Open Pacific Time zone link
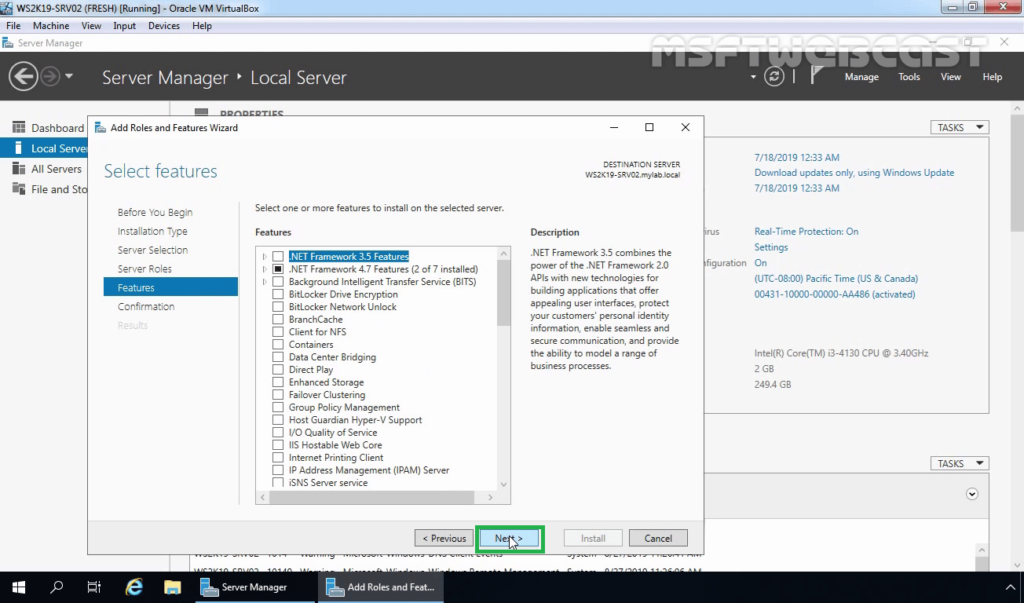 tap(836, 278)
